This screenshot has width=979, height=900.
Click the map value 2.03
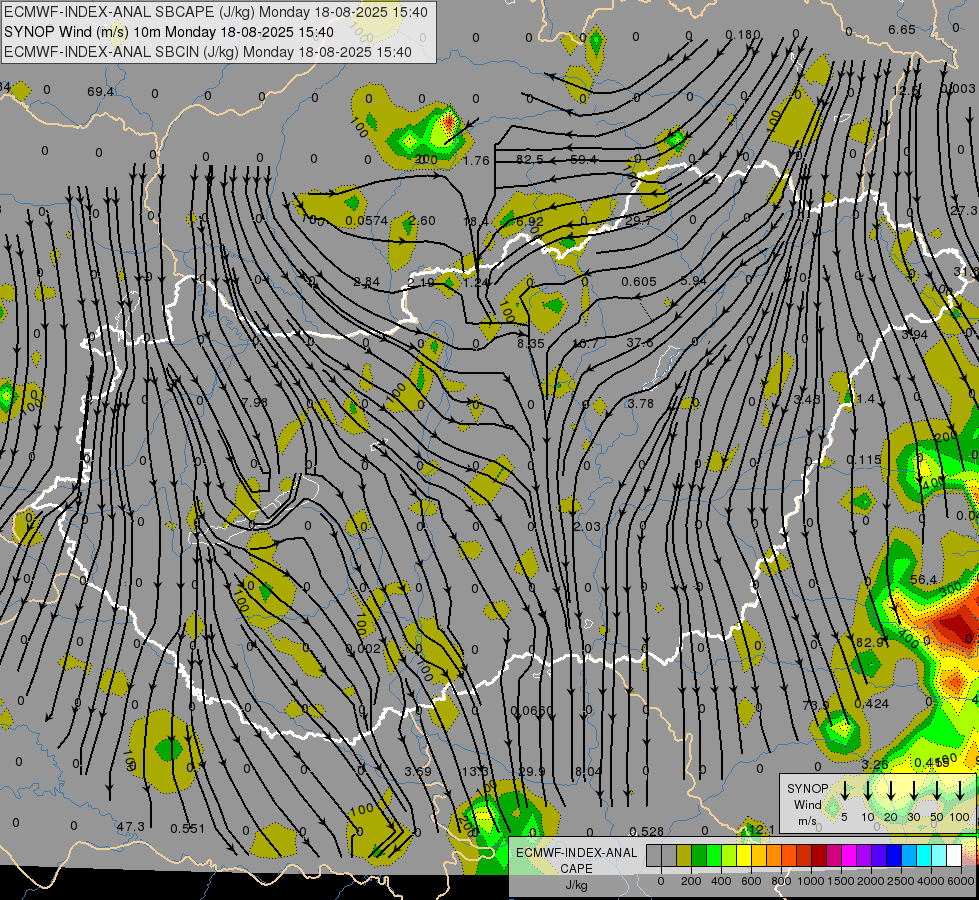coord(587,527)
